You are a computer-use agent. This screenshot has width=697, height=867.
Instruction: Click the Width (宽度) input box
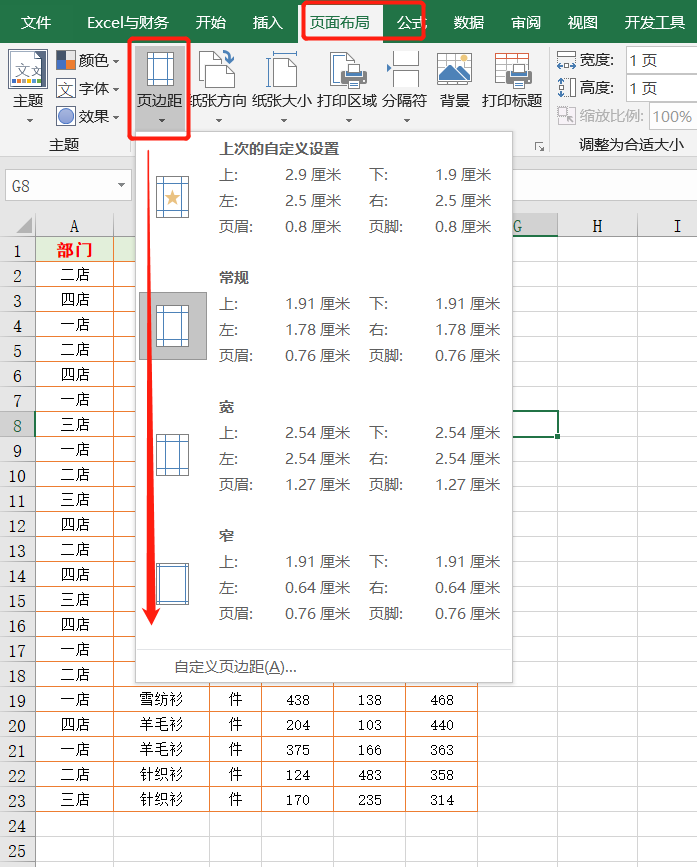660,60
